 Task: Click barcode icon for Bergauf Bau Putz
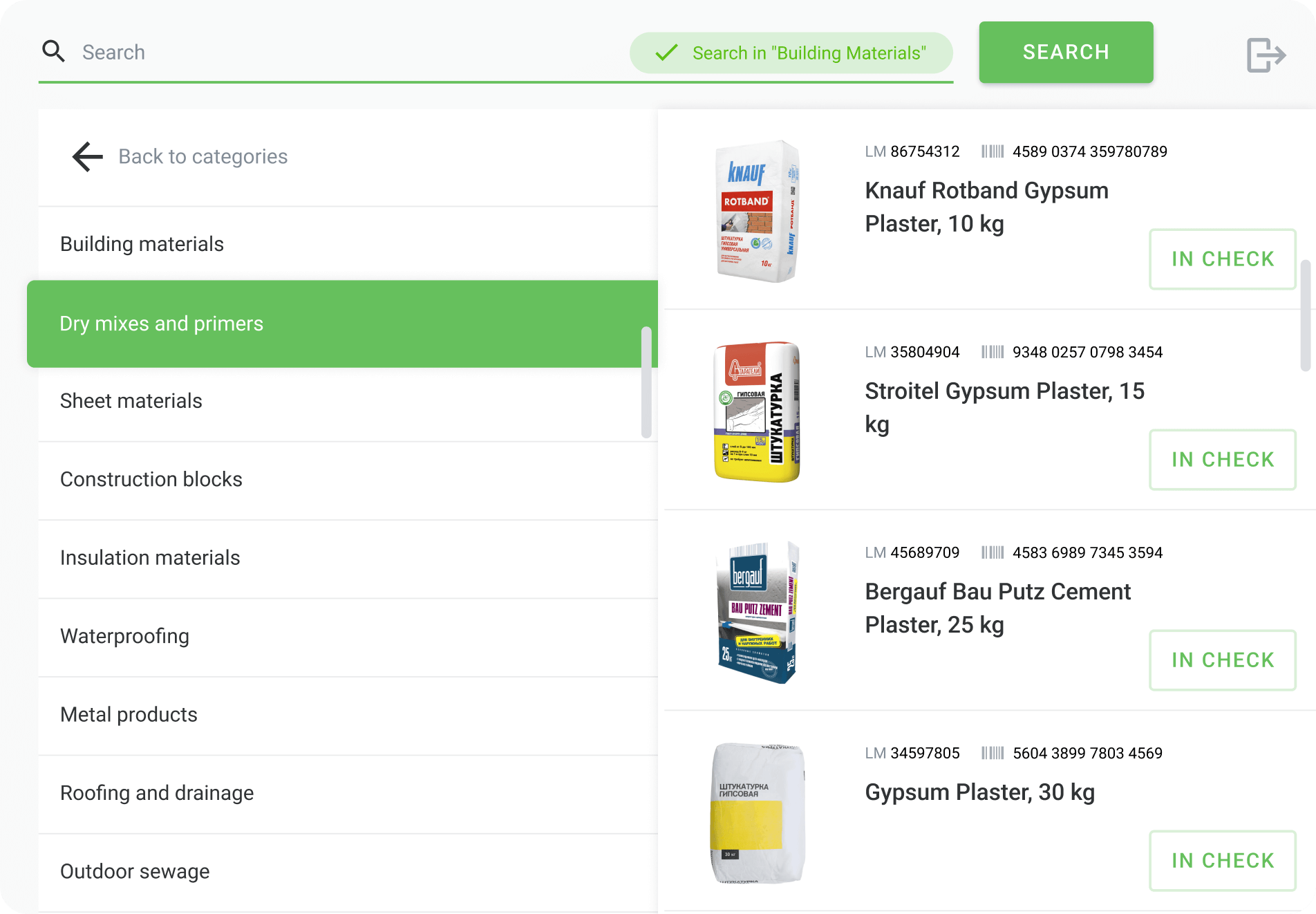pyautogui.click(x=993, y=552)
